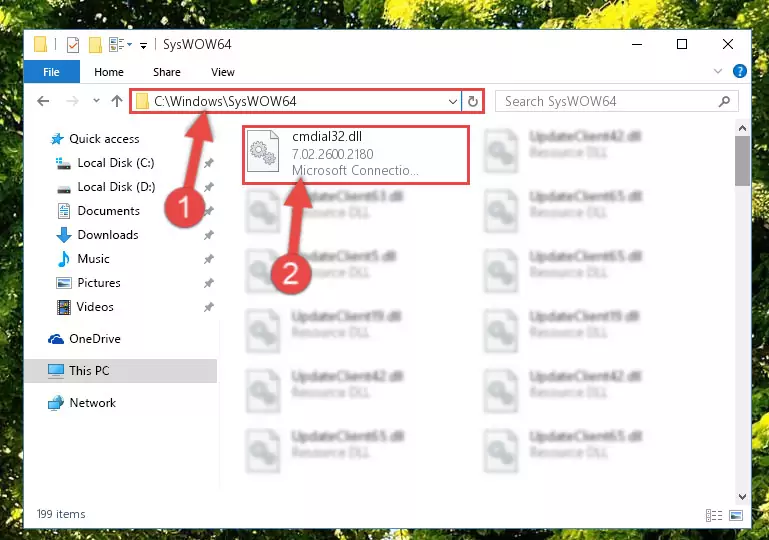769x540 pixels.
Task: Click the cmdial32.dll gear file icon
Action: coord(263,152)
